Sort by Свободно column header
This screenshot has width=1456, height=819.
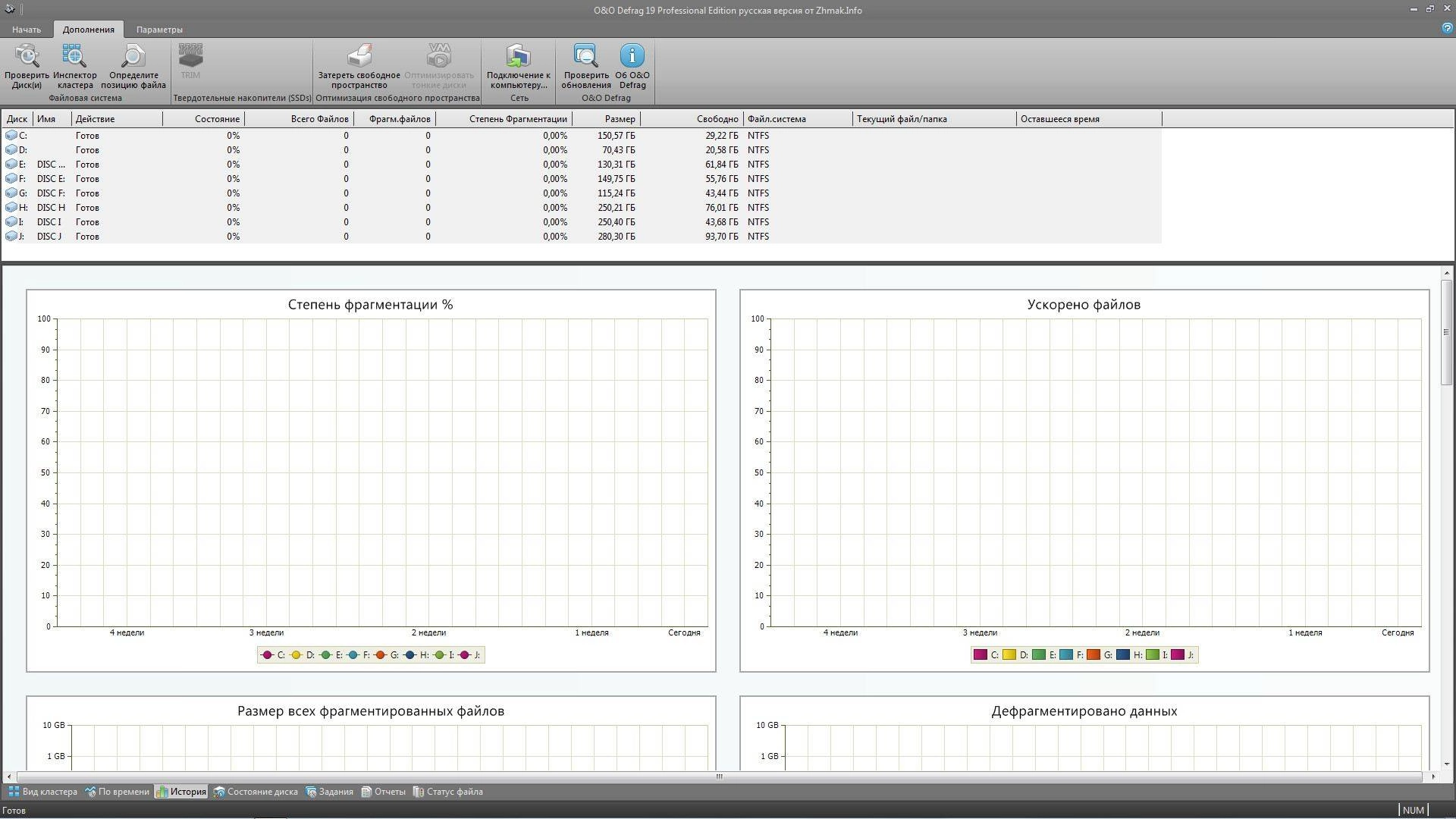tap(692, 119)
